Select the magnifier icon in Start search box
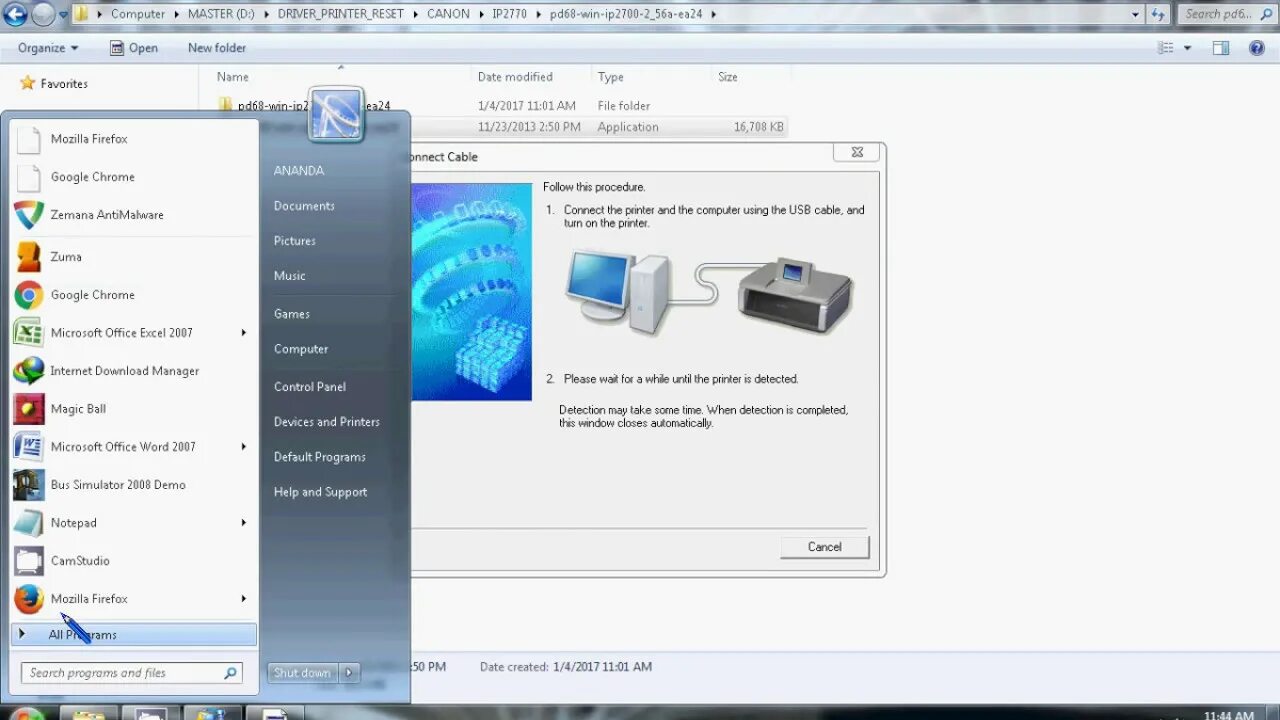1280x720 pixels. (x=230, y=673)
